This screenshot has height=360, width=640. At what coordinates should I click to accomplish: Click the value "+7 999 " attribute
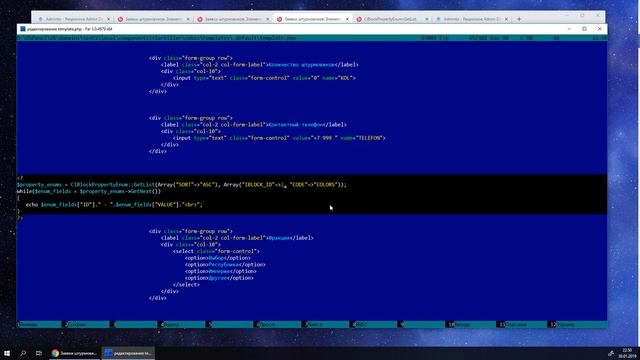[x=316, y=138]
